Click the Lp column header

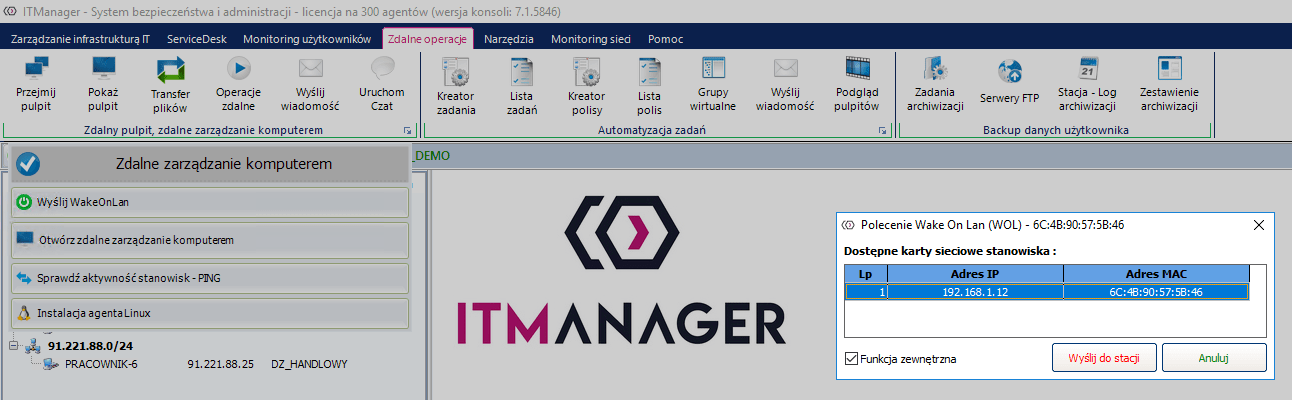[x=866, y=274]
